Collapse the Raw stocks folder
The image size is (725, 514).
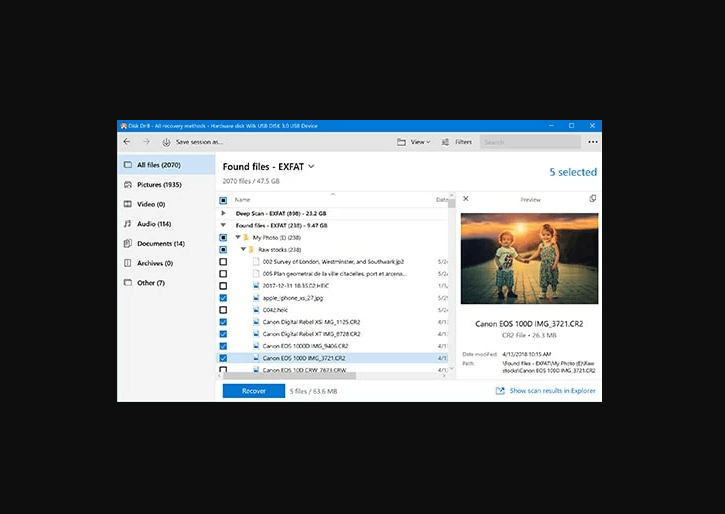243,249
